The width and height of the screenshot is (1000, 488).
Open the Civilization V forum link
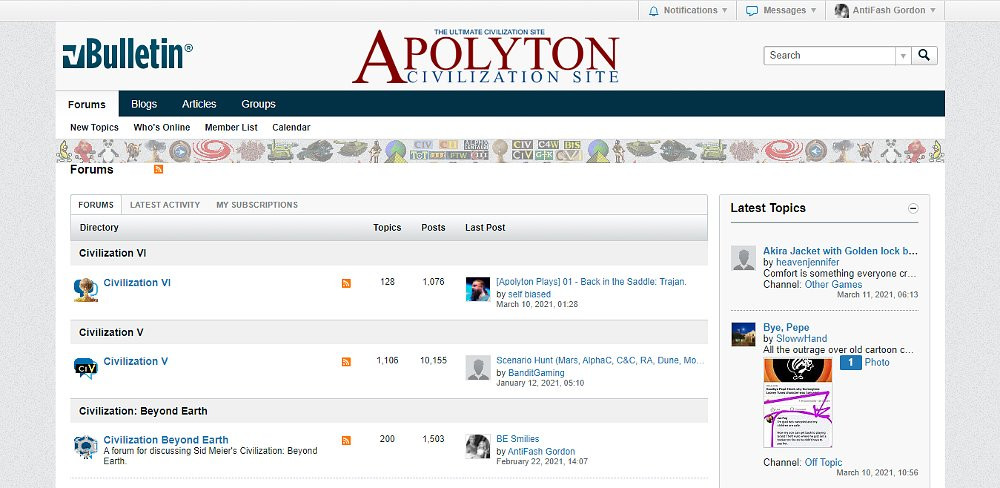[136, 361]
